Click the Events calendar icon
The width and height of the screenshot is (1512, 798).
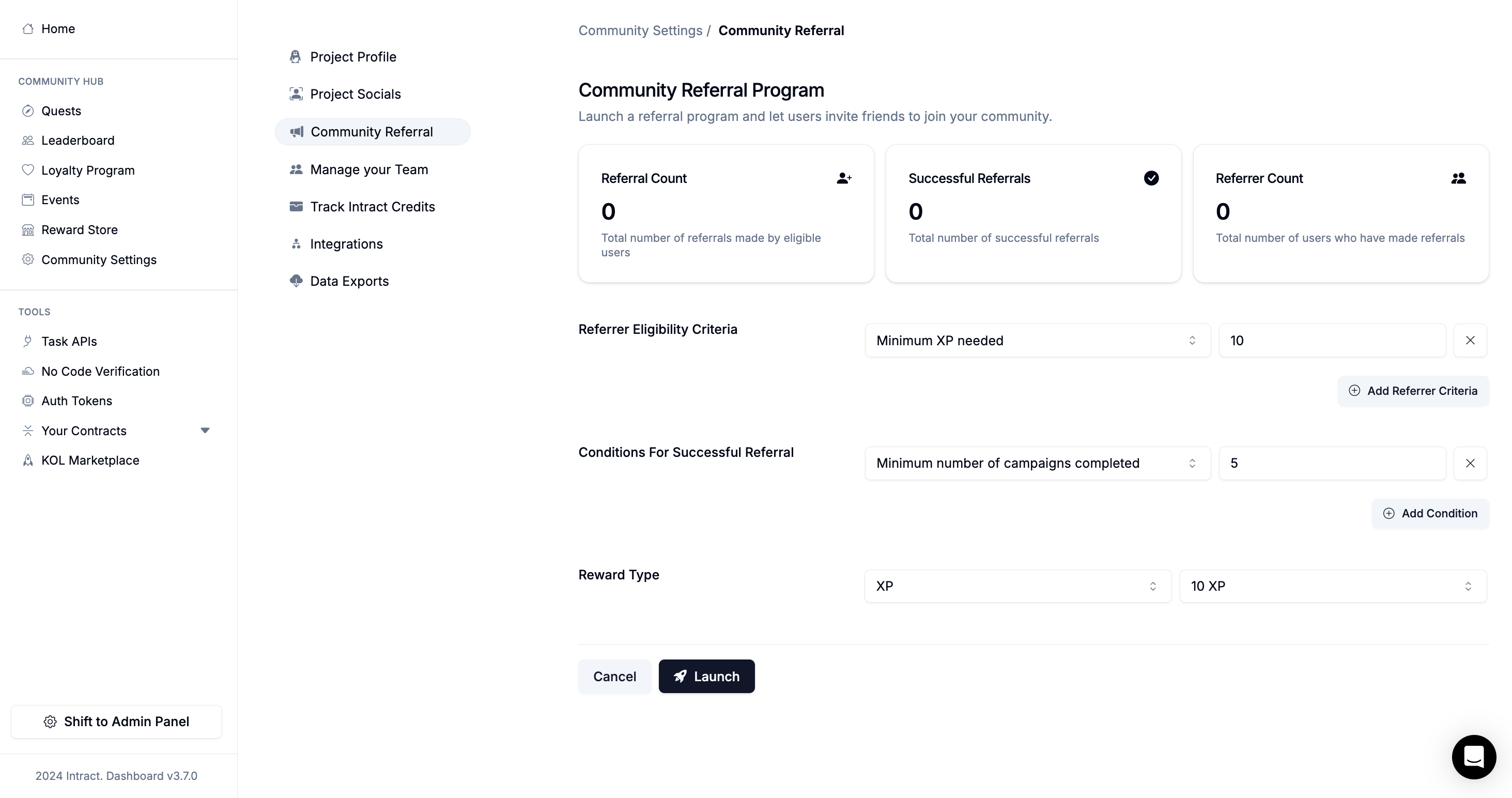(27, 199)
